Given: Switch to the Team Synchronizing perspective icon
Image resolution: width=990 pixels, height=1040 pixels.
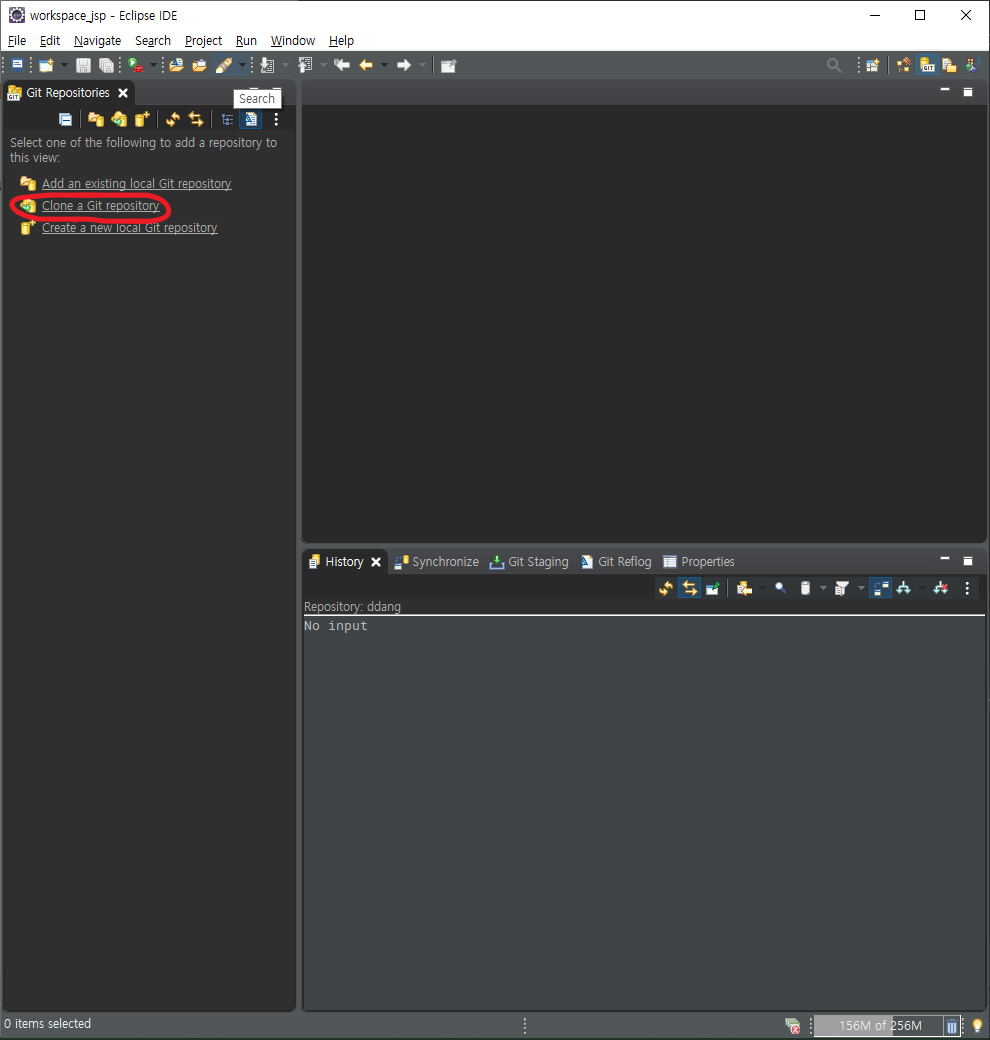Looking at the screenshot, I should tap(904, 65).
